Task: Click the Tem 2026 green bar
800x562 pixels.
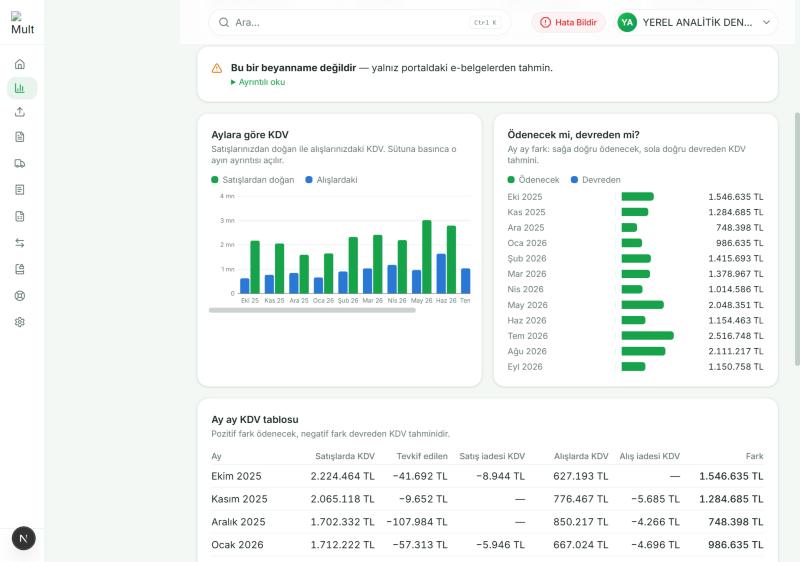Action: click(x=647, y=336)
